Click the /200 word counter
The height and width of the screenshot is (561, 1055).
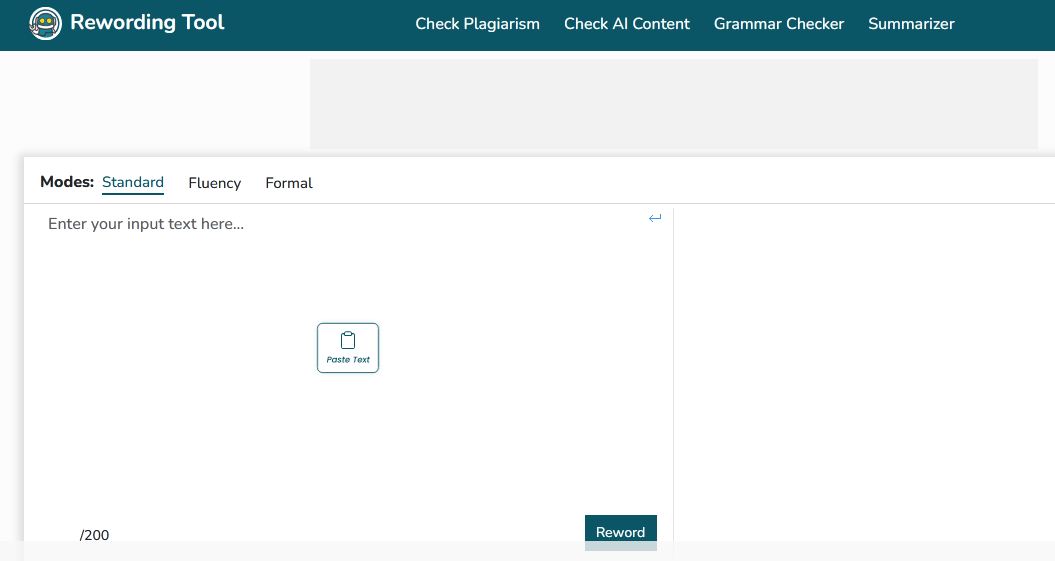(95, 535)
